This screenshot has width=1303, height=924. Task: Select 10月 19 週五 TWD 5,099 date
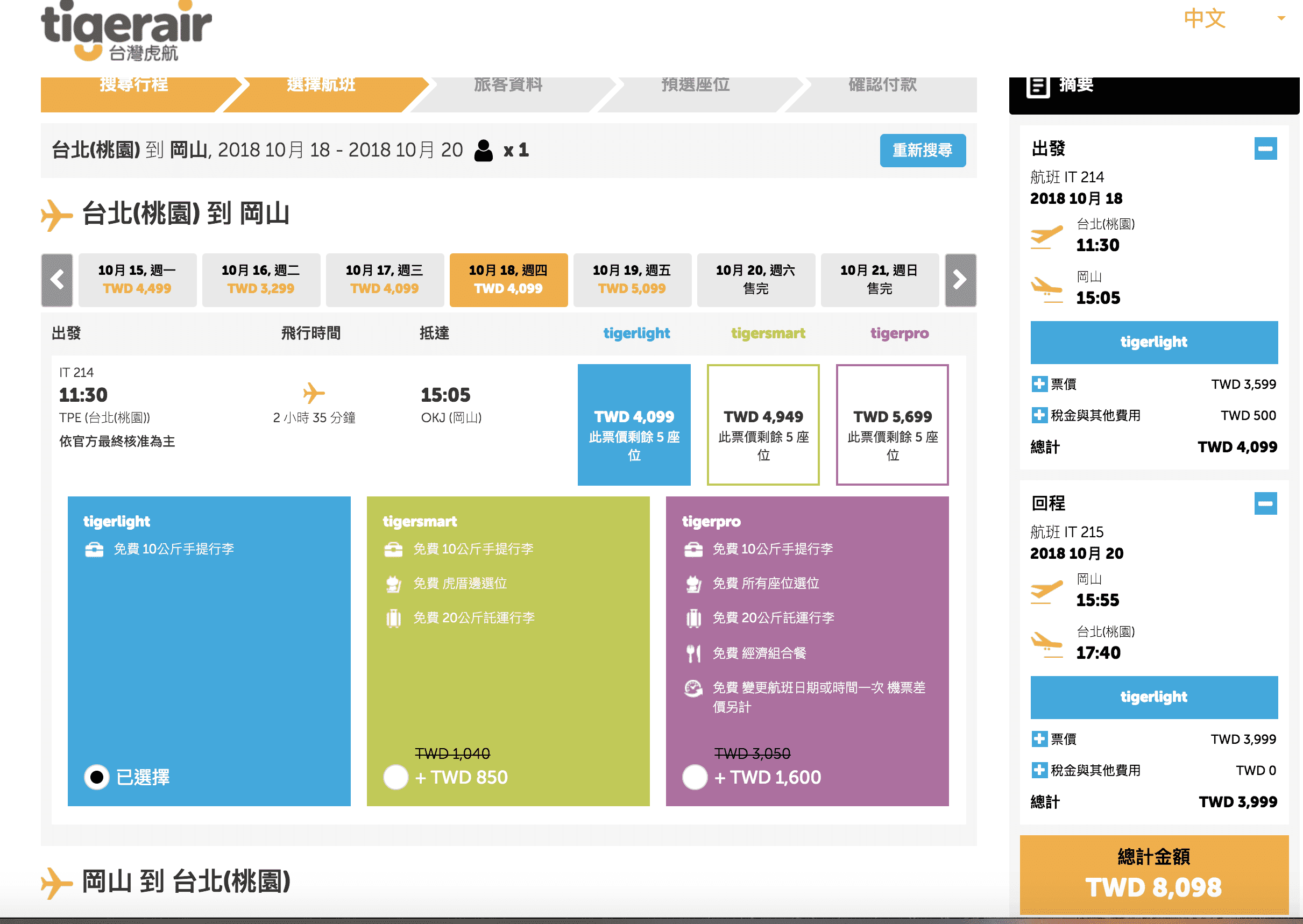point(632,280)
